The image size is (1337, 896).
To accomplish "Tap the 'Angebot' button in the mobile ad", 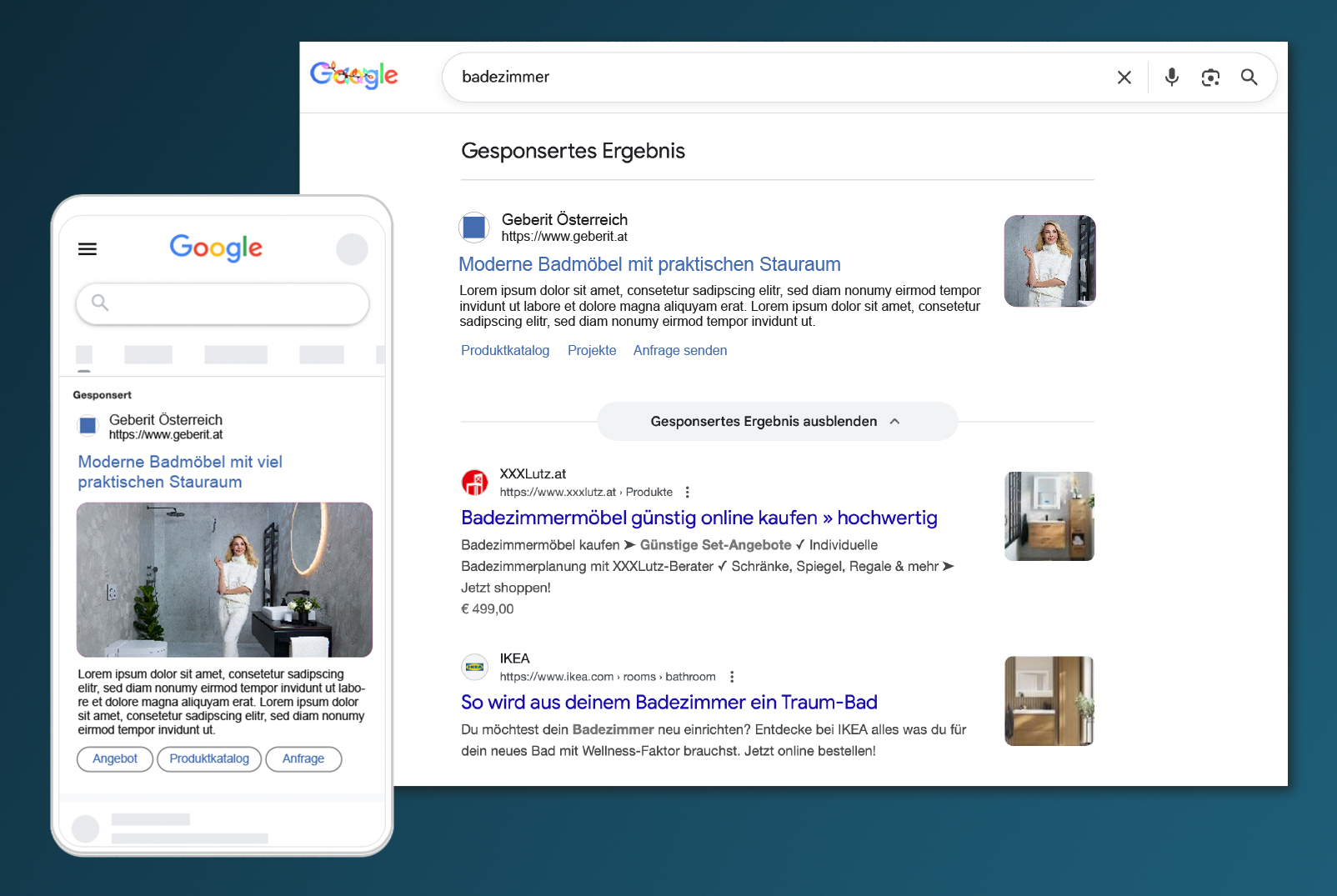I will pos(115,759).
